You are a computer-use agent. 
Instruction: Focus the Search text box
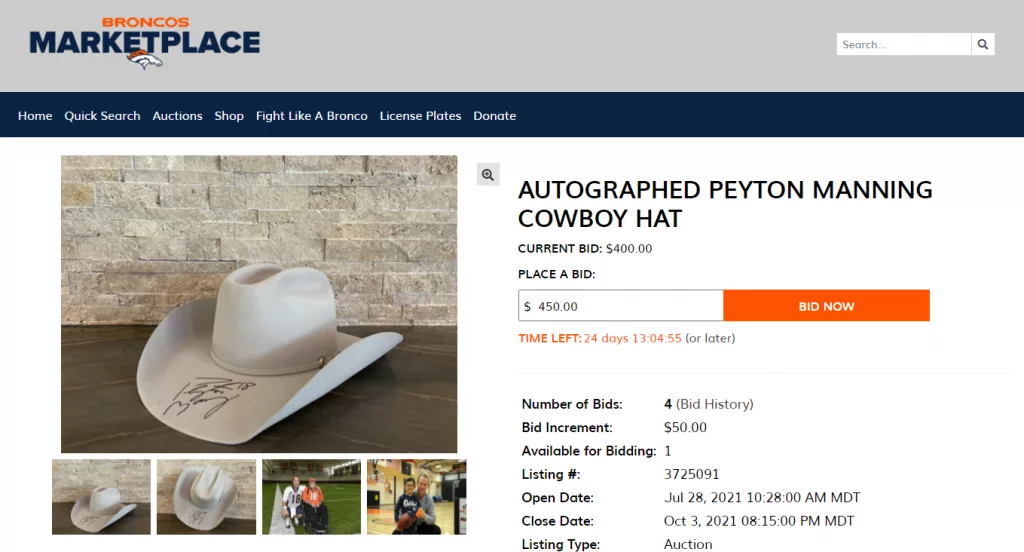[904, 44]
